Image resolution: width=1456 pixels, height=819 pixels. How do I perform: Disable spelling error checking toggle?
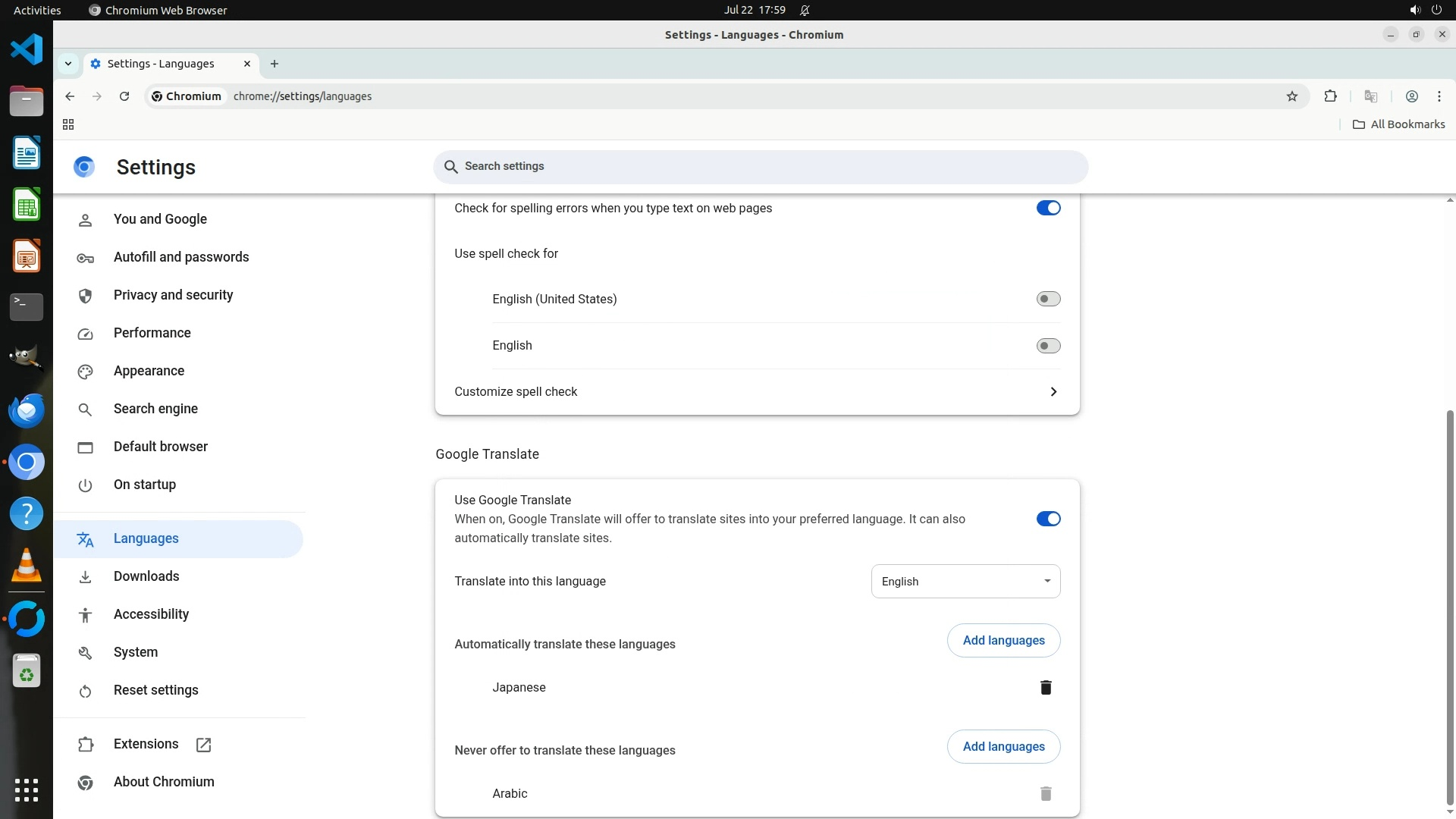(x=1048, y=208)
